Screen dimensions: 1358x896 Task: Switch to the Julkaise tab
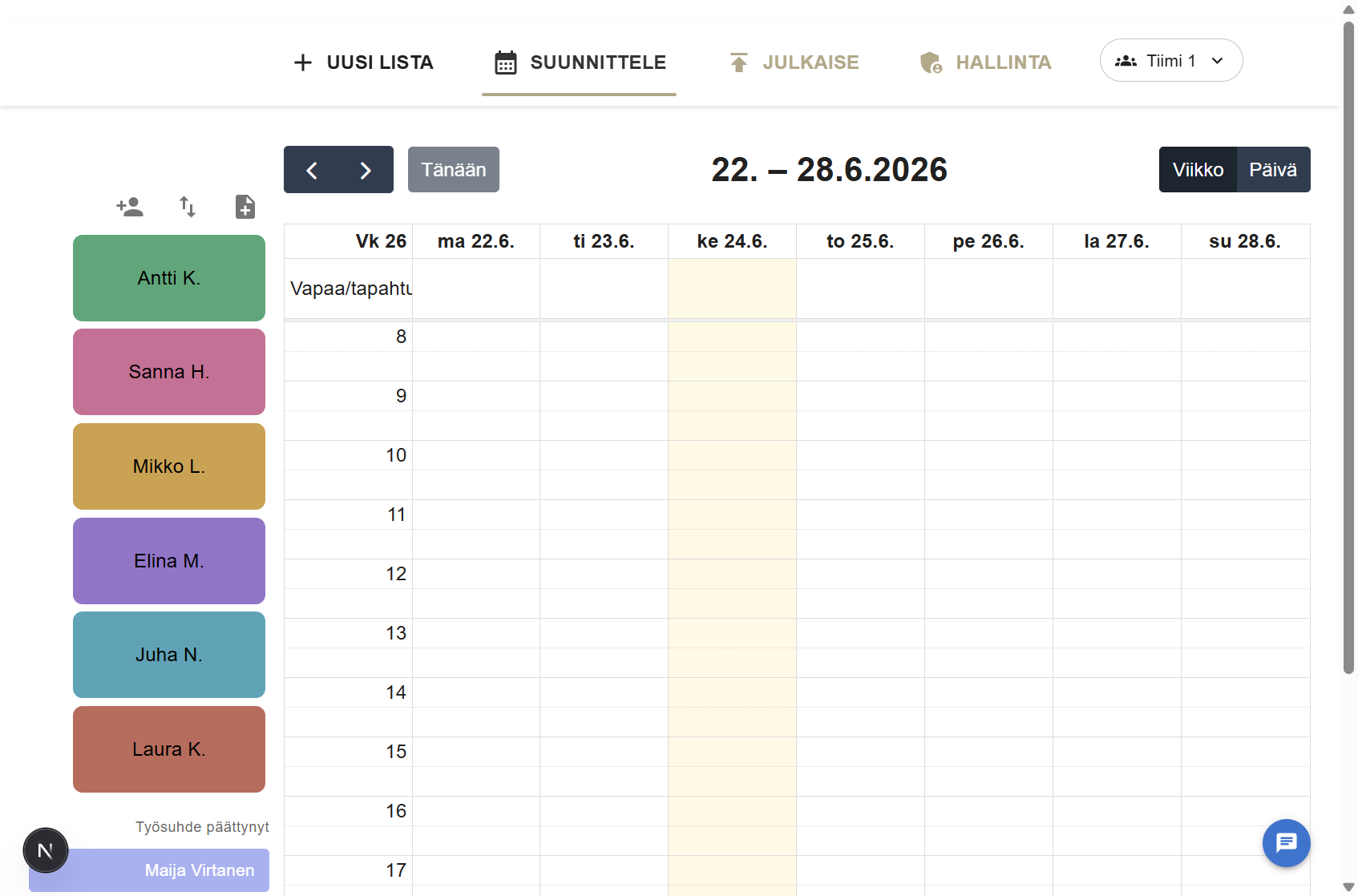coord(794,63)
